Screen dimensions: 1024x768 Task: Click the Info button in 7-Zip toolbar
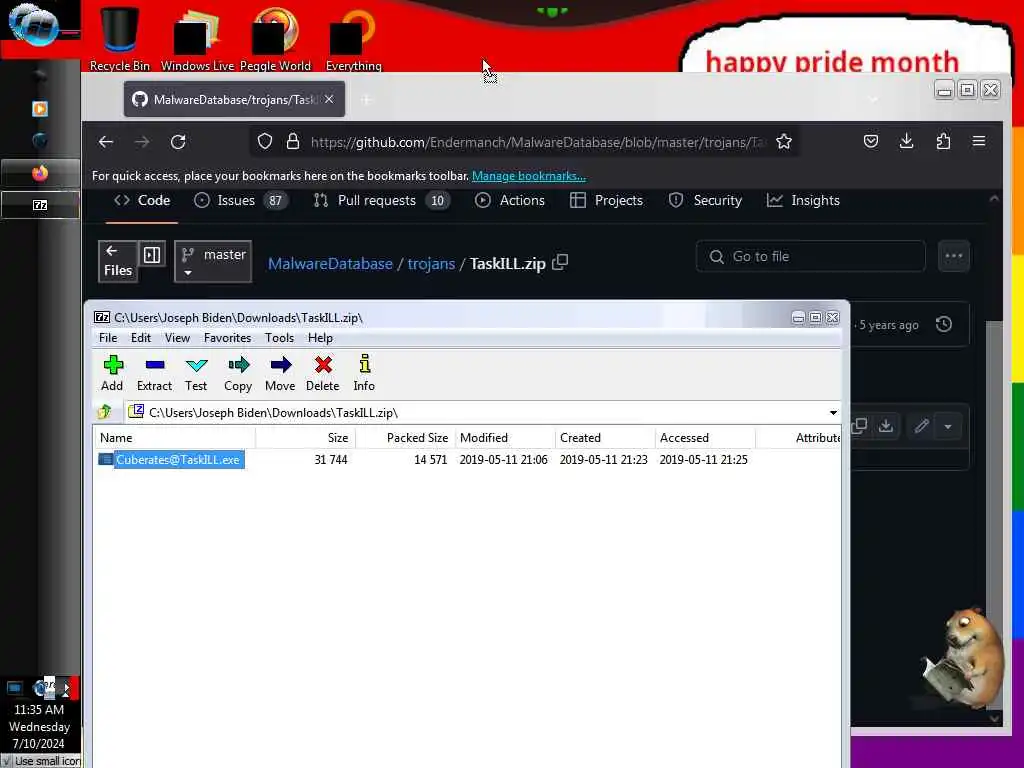(364, 373)
